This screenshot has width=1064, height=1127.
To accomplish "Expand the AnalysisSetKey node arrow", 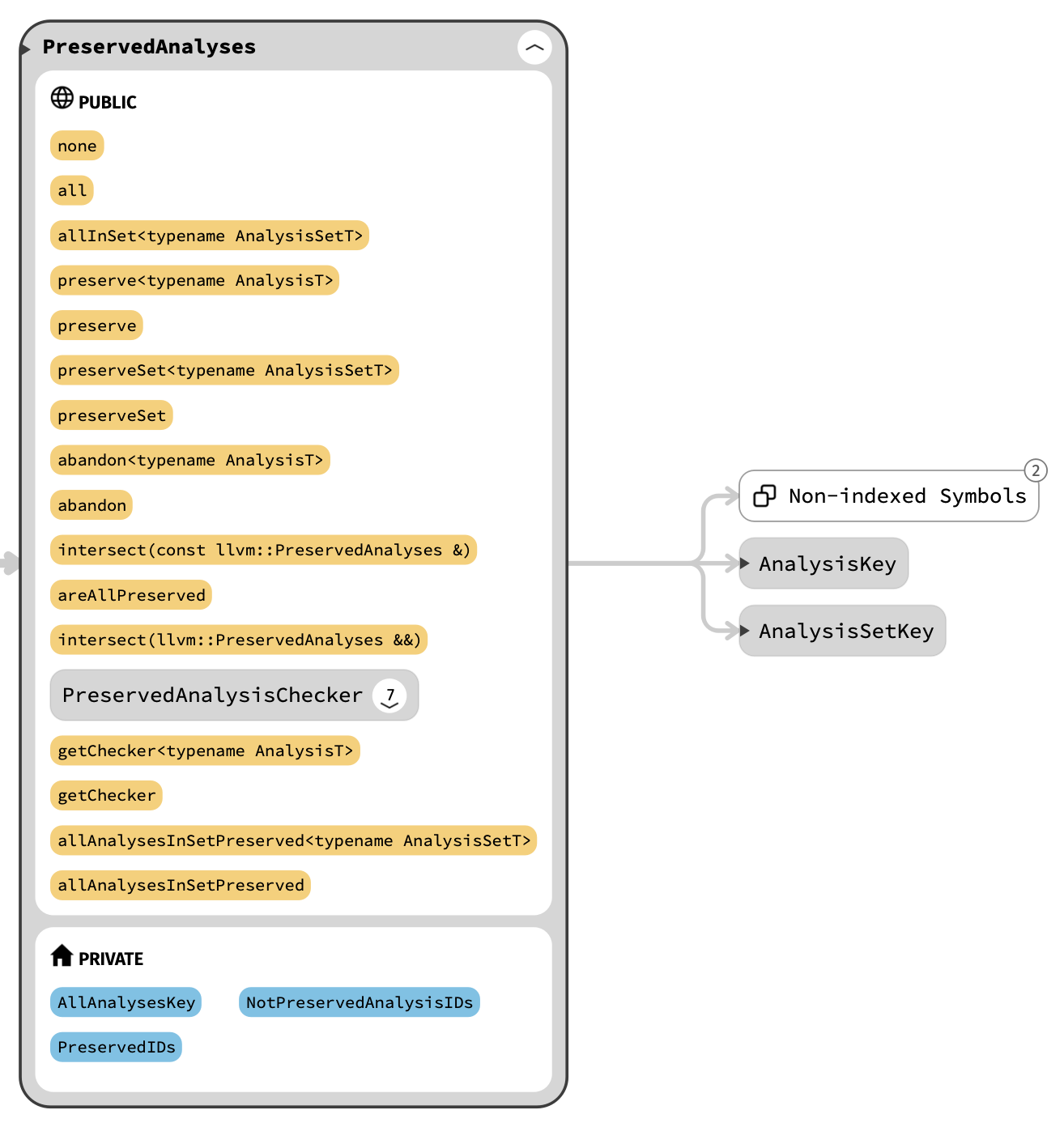I will [x=745, y=631].
